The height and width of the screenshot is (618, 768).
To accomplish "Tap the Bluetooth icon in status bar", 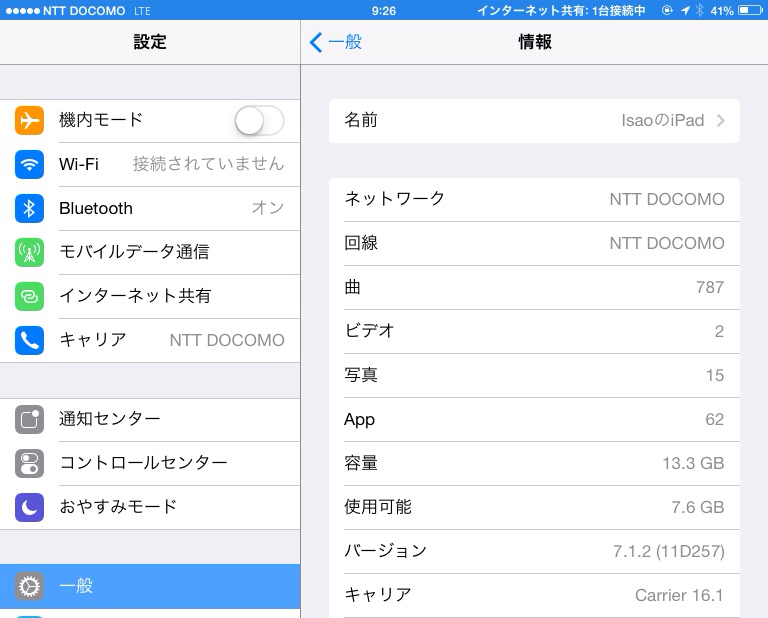I will click(699, 10).
